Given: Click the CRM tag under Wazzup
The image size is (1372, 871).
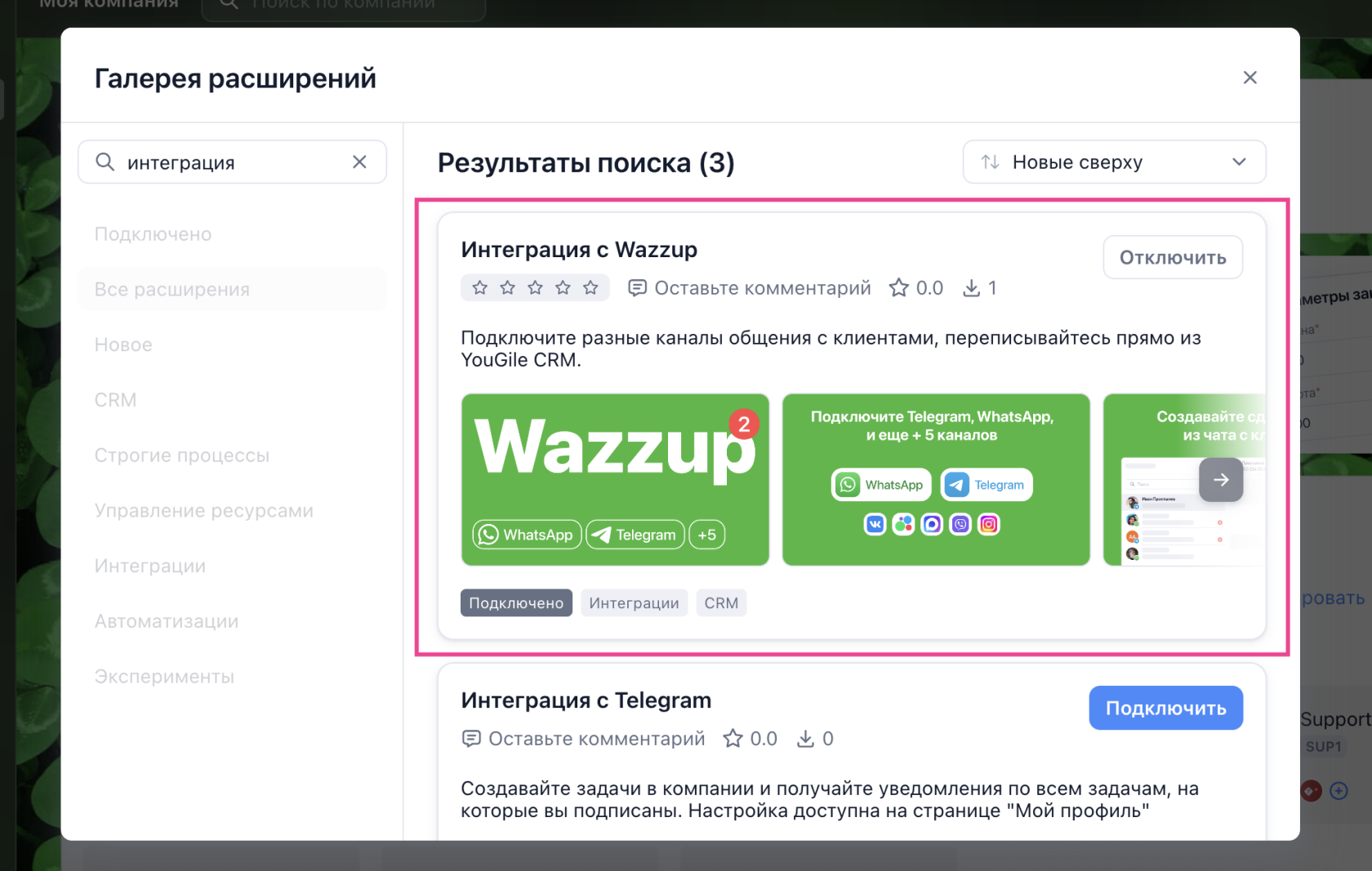Looking at the screenshot, I should coord(720,603).
